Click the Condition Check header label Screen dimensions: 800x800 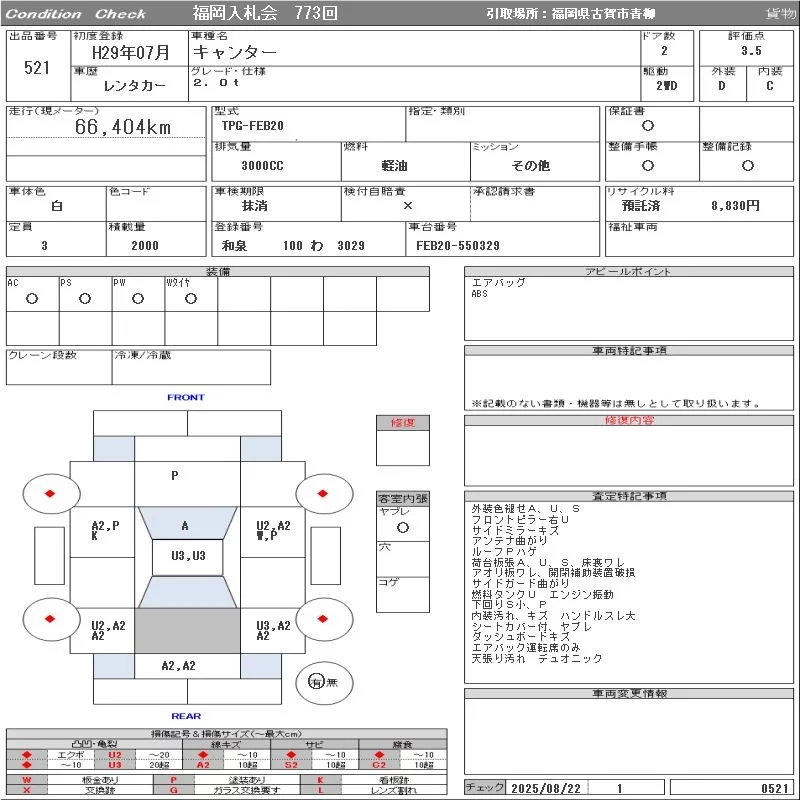pyautogui.click(x=76, y=14)
